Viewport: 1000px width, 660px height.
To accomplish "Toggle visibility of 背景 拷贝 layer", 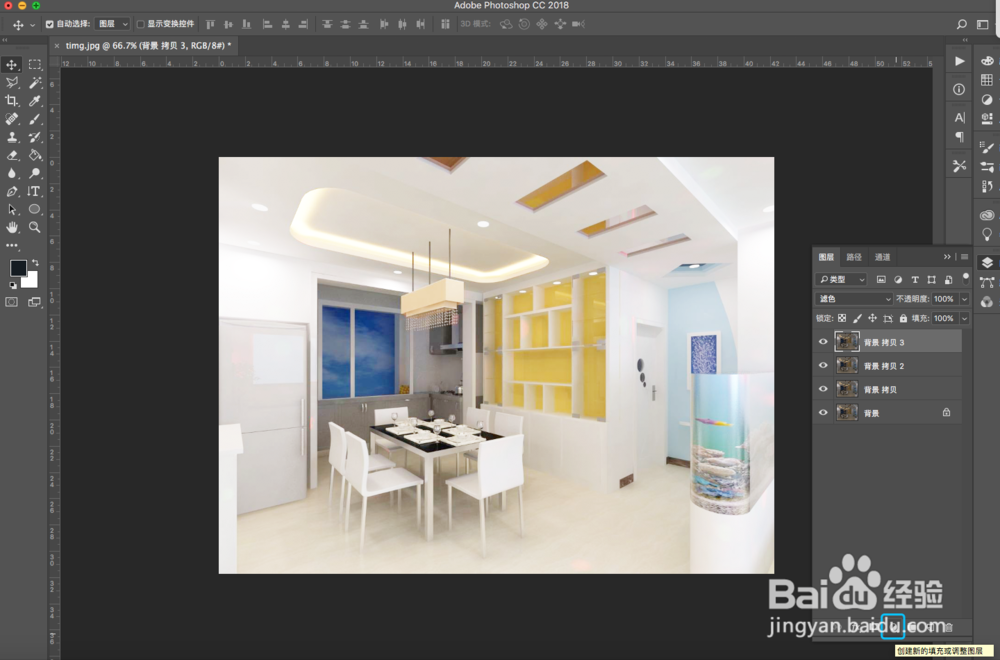I will point(823,389).
